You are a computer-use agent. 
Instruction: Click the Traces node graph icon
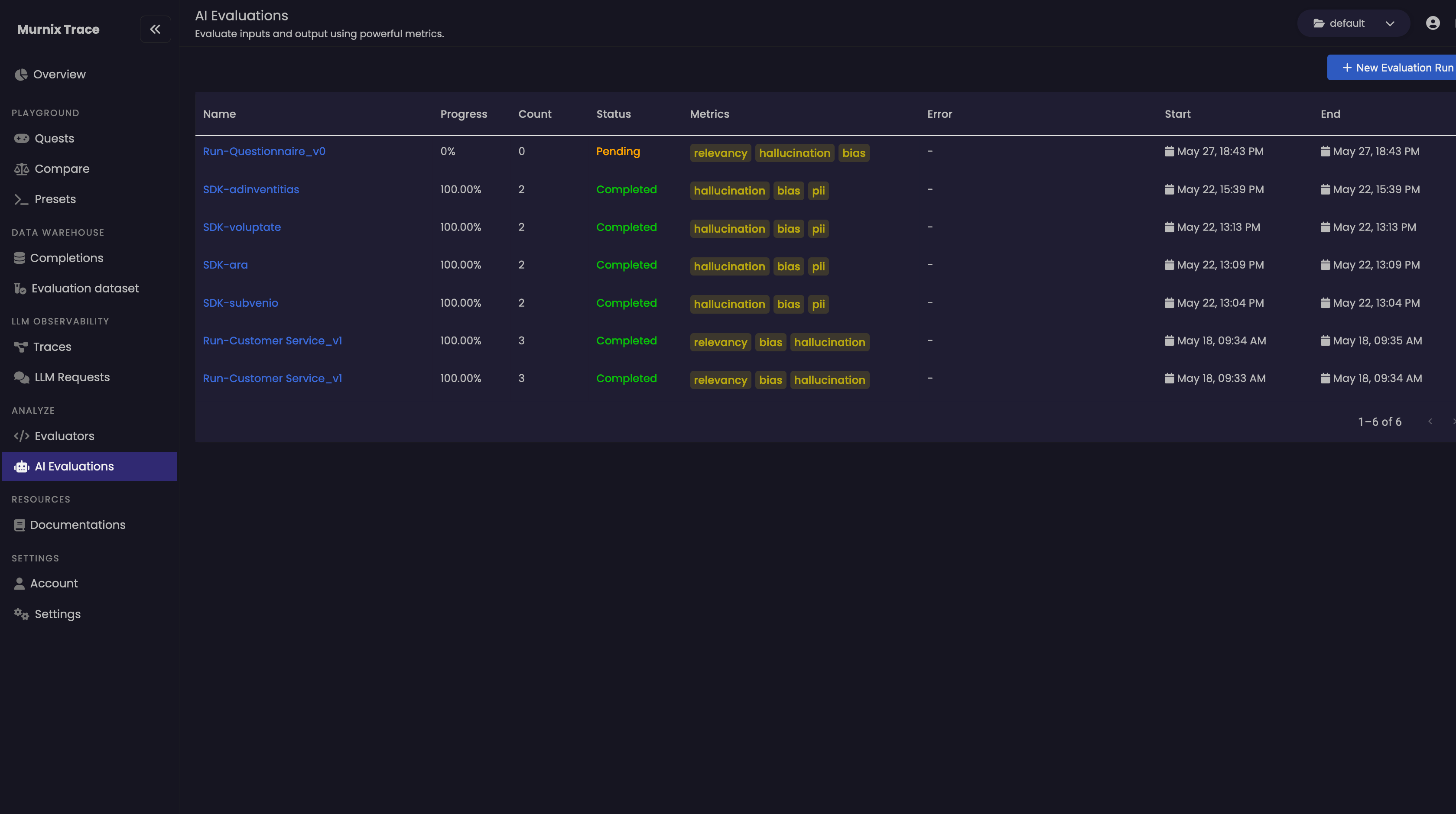pyautogui.click(x=21, y=347)
